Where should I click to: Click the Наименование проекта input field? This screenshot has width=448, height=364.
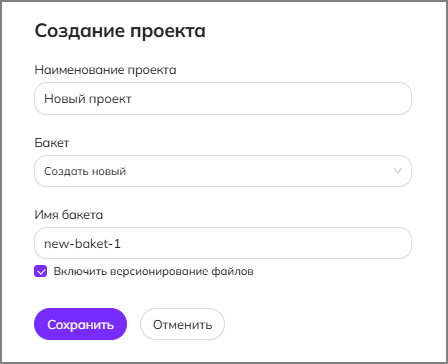click(223, 99)
